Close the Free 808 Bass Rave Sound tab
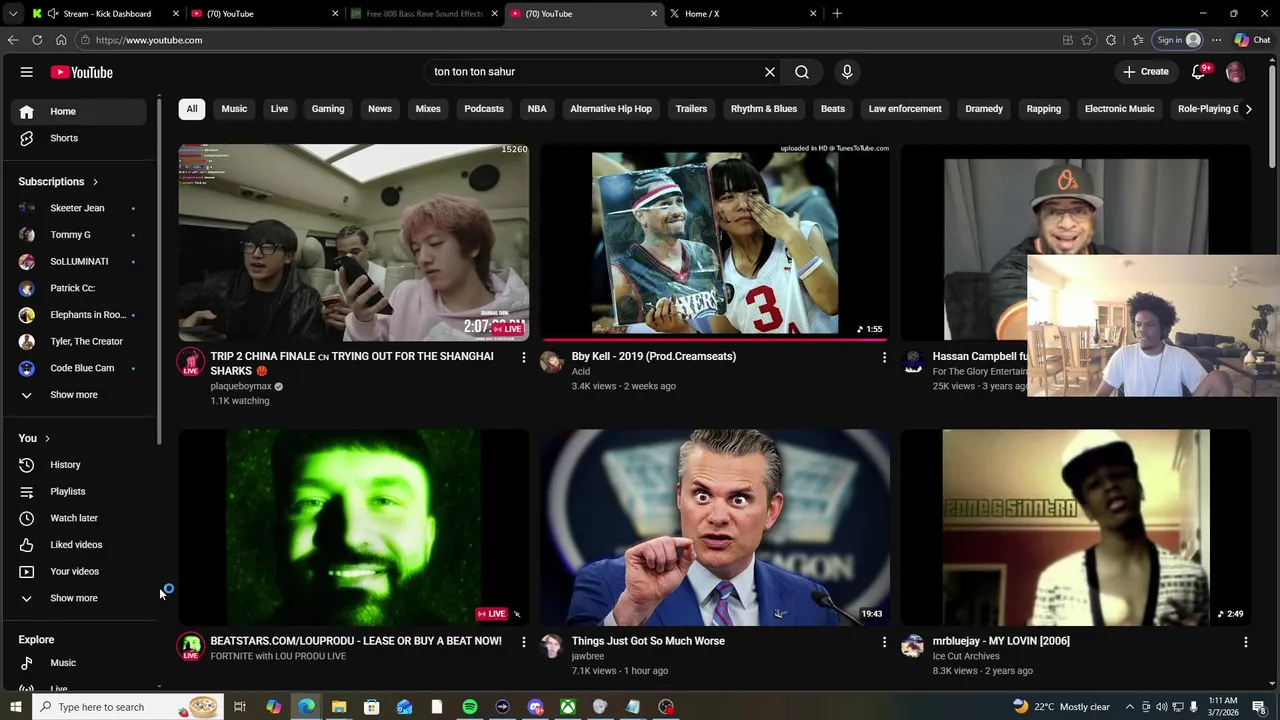Screen dimensions: 1280x720 (x=494, y=14)
